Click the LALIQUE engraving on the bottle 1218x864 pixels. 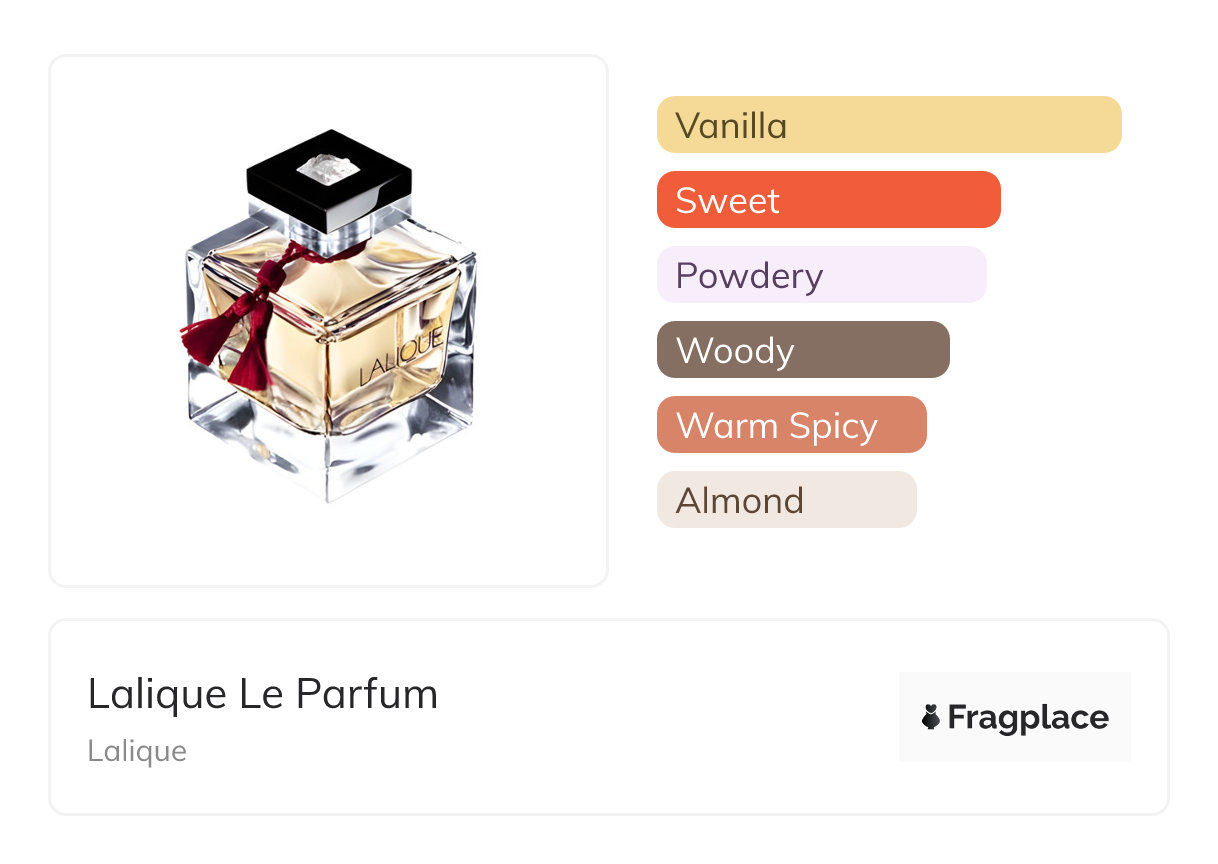click(401, 355)
